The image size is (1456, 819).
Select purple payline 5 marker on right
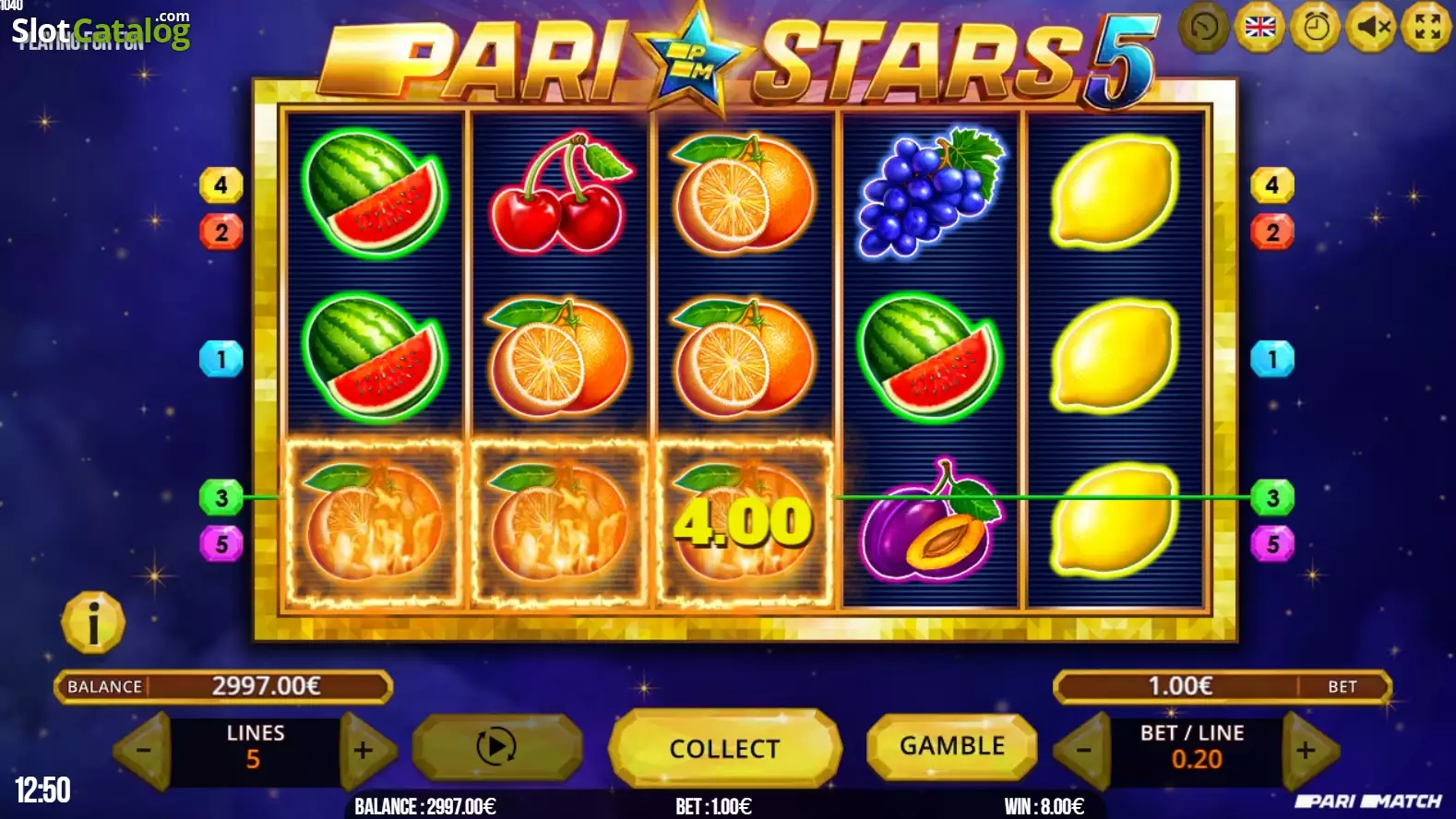tap(1272, 544)
